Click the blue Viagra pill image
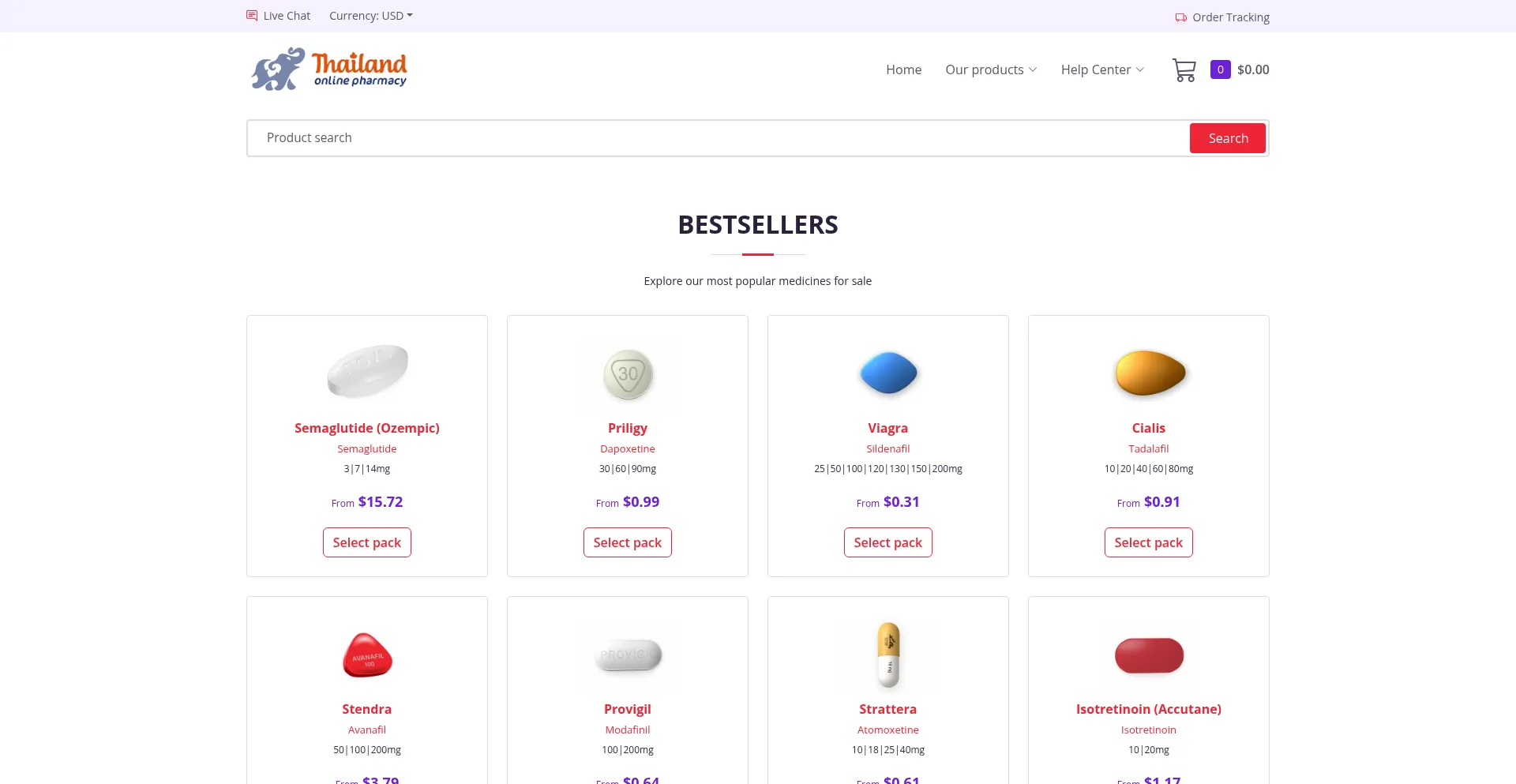 pyautogui.click(x=888, y=373)
